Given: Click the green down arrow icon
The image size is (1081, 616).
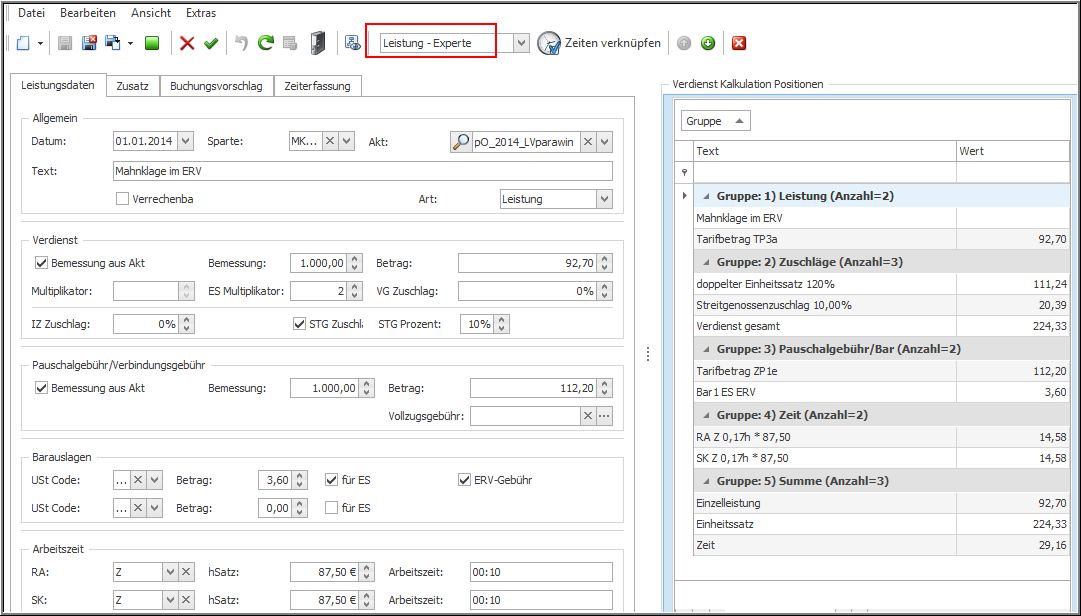Looking at the screenshot, I should point(707,43).
